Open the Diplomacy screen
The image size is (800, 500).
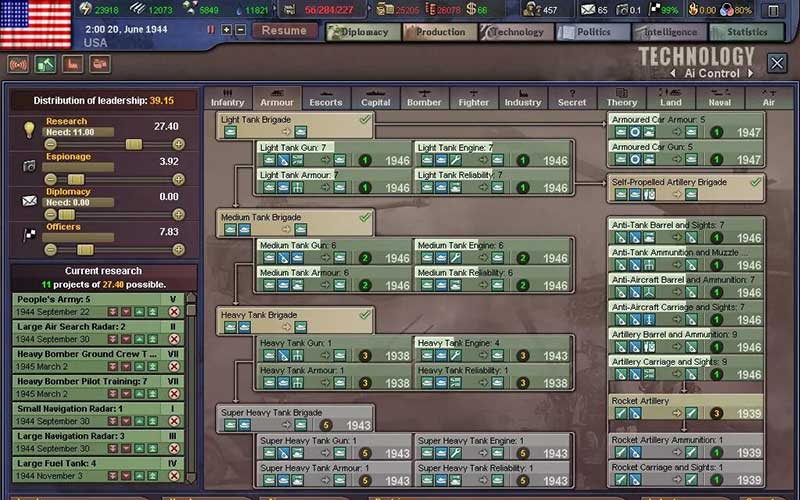(x=363, y=32)
